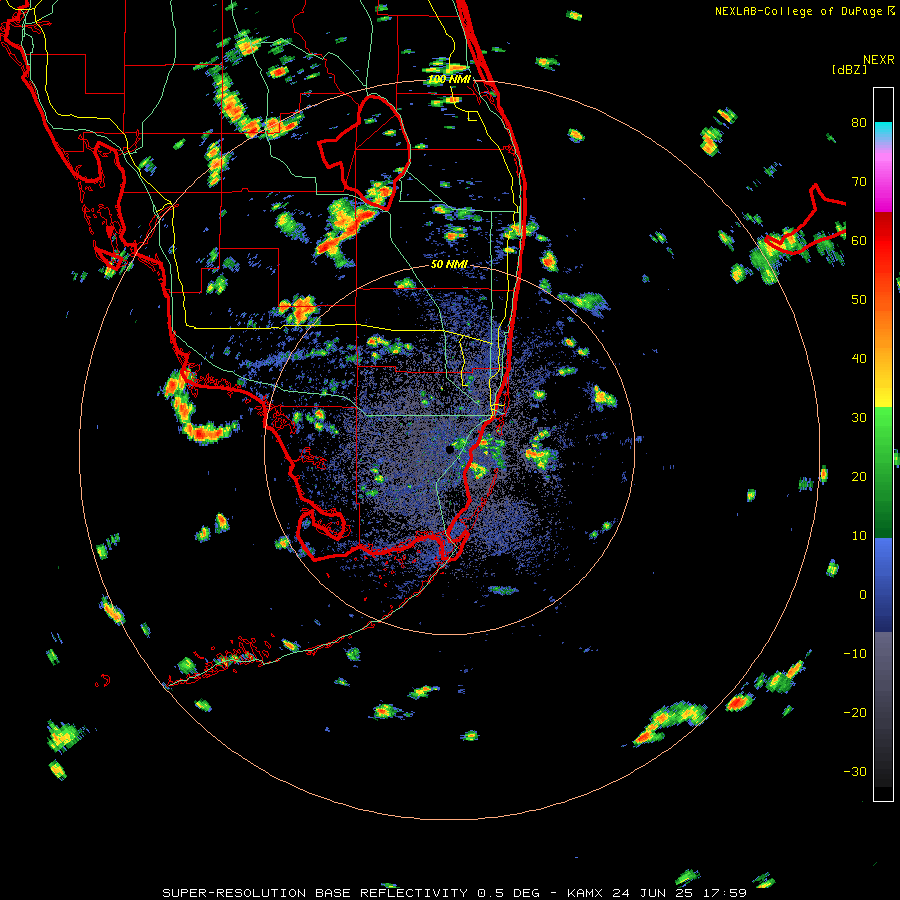Select the [dBZ] units label

coord(849,69)
